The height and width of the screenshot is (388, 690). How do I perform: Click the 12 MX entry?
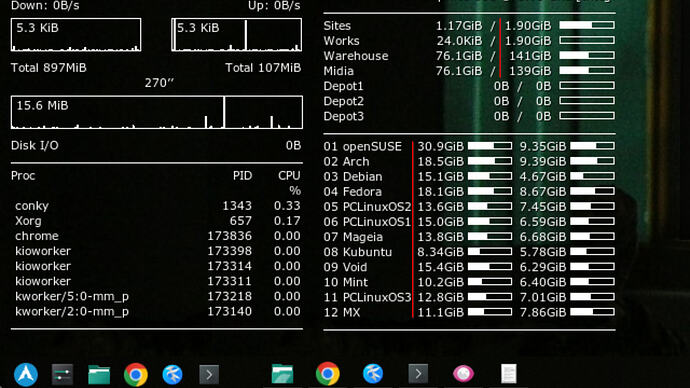[341, 312]
